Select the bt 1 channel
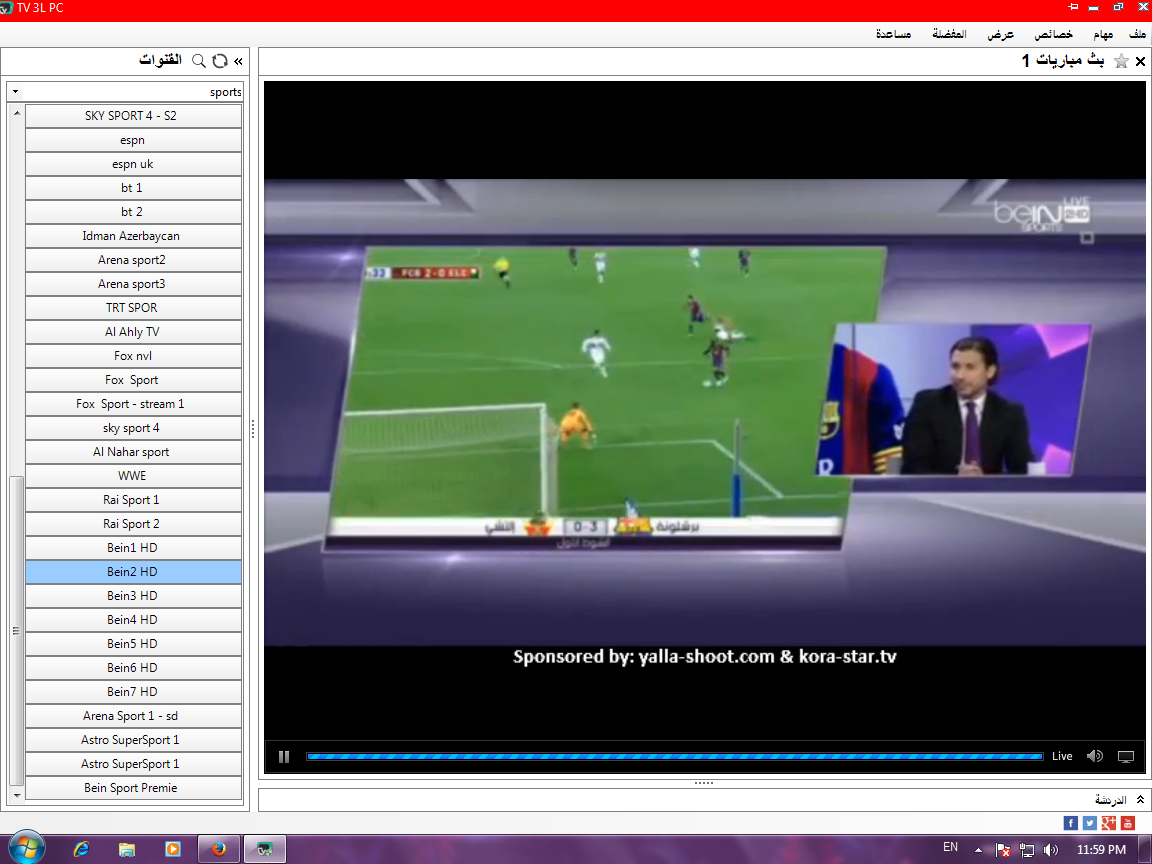 (133, 187)
